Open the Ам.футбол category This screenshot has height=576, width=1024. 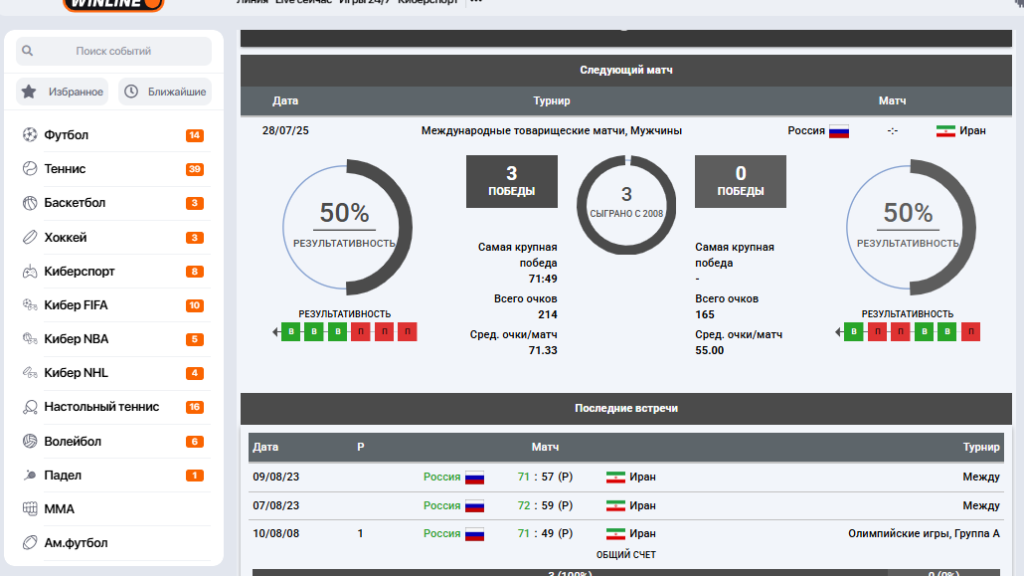[x=76, y=543]
